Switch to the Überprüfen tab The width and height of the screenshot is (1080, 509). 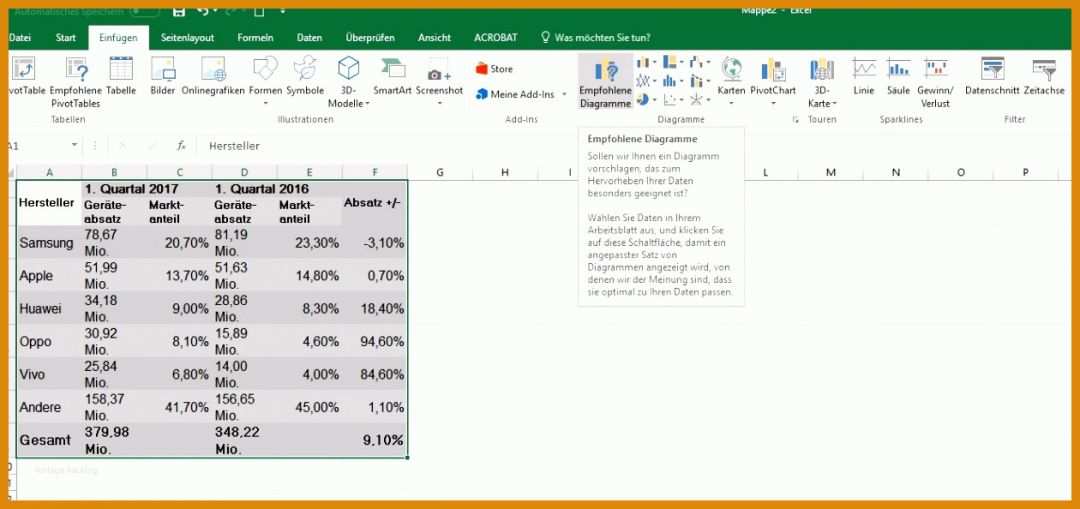(371, 38)
